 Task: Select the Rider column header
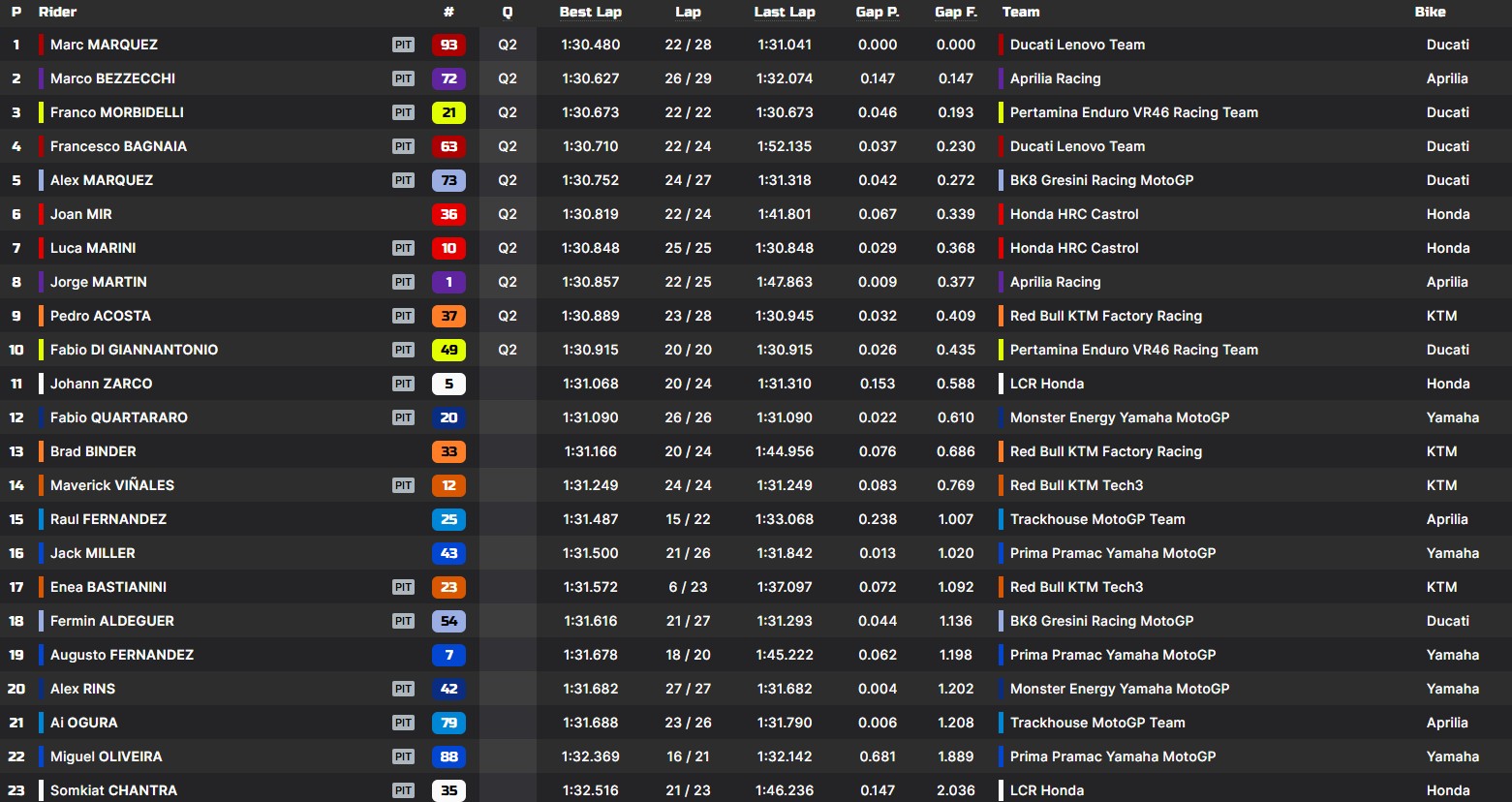tap(57, 12)
